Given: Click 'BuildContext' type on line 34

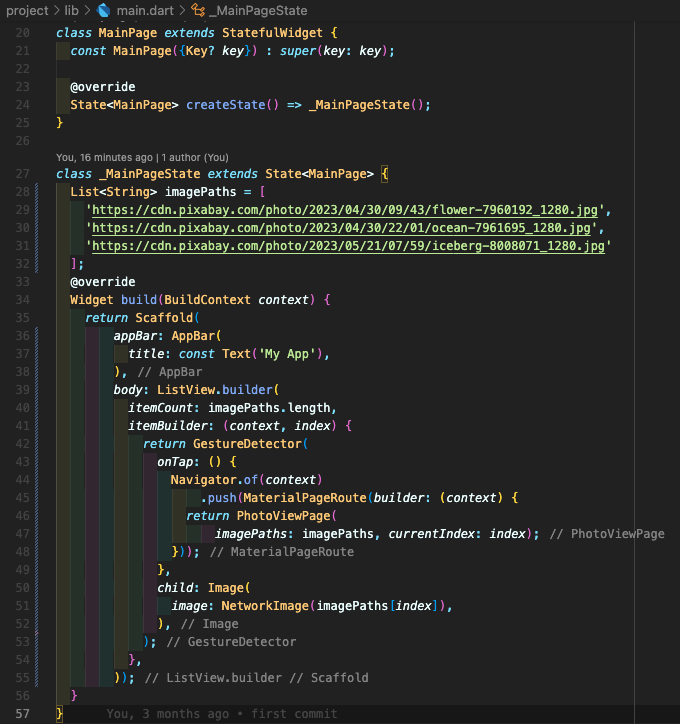Looking at the screenshot, I should 208,300.
